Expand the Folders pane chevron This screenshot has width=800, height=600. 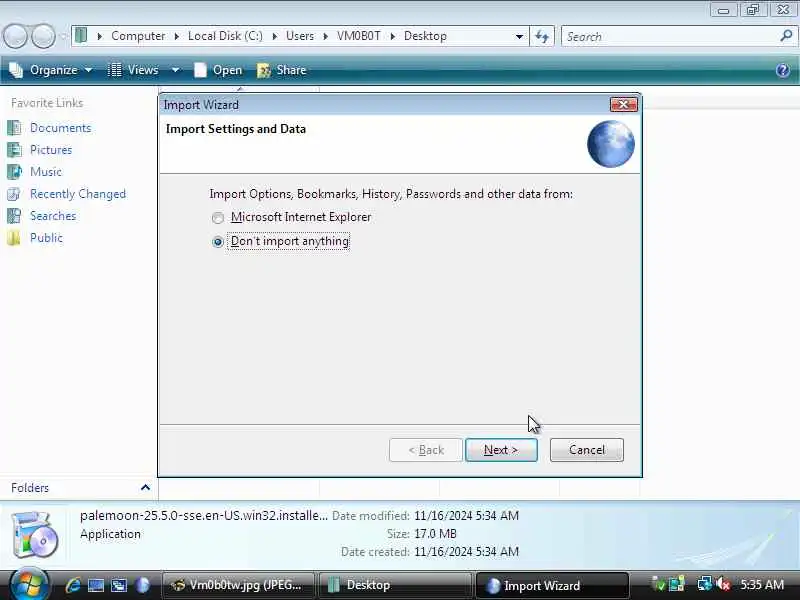pos(145,488)
